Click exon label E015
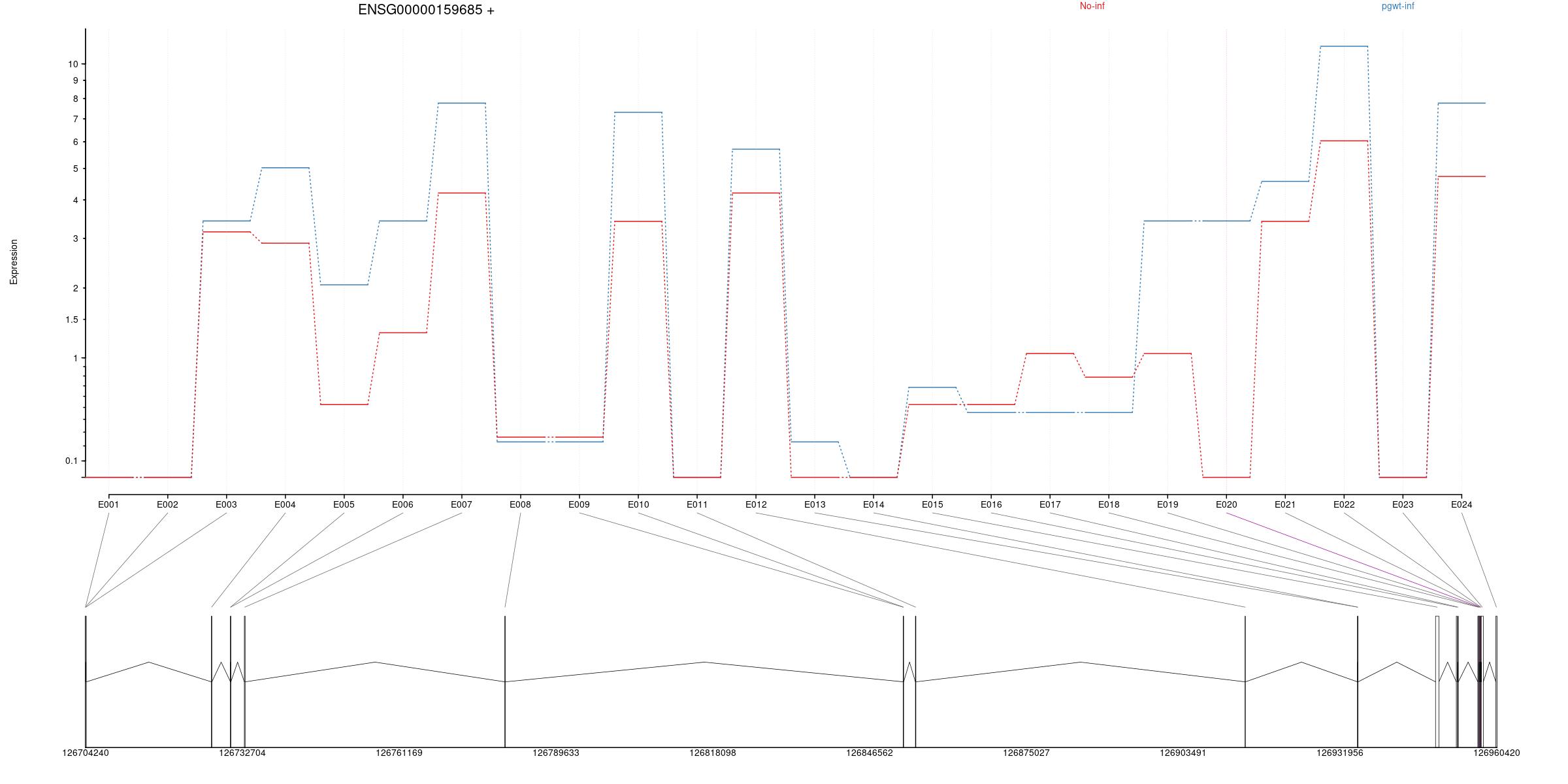The image size is (1568, 784). coord(932,504)
